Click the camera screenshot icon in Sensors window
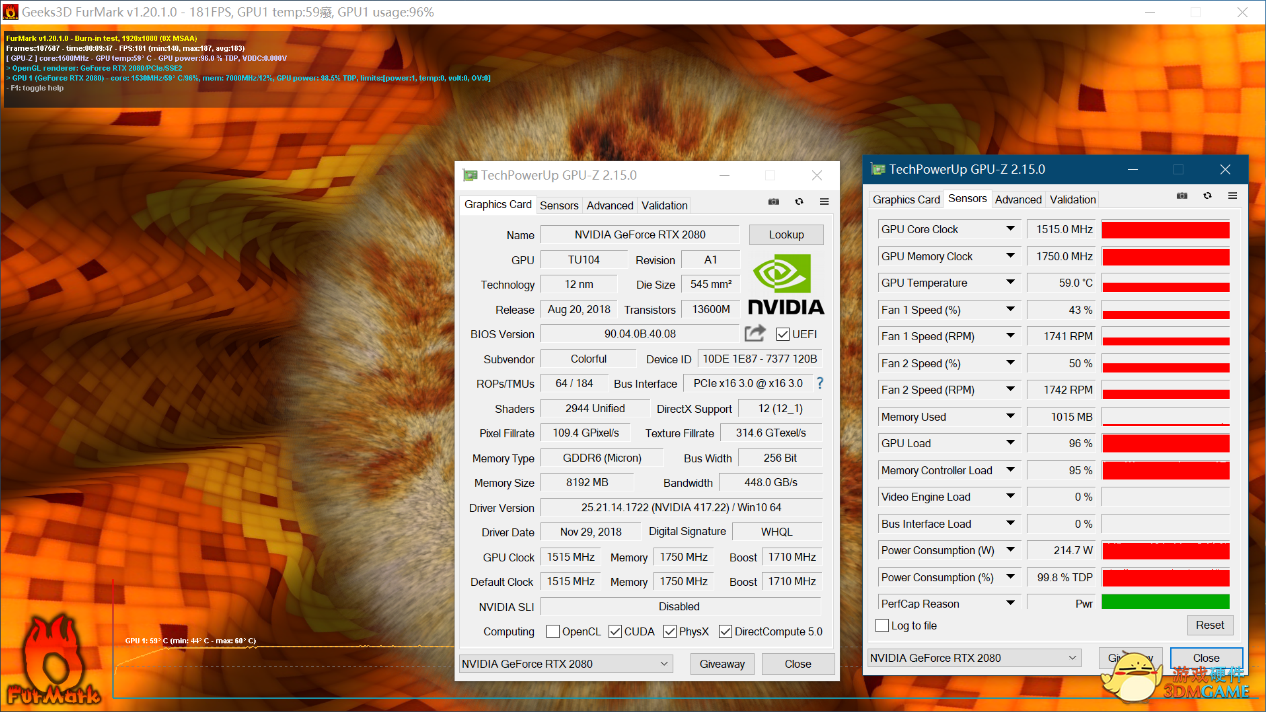Screen dimensions: 1266x712 click(x=1182, y=196)
